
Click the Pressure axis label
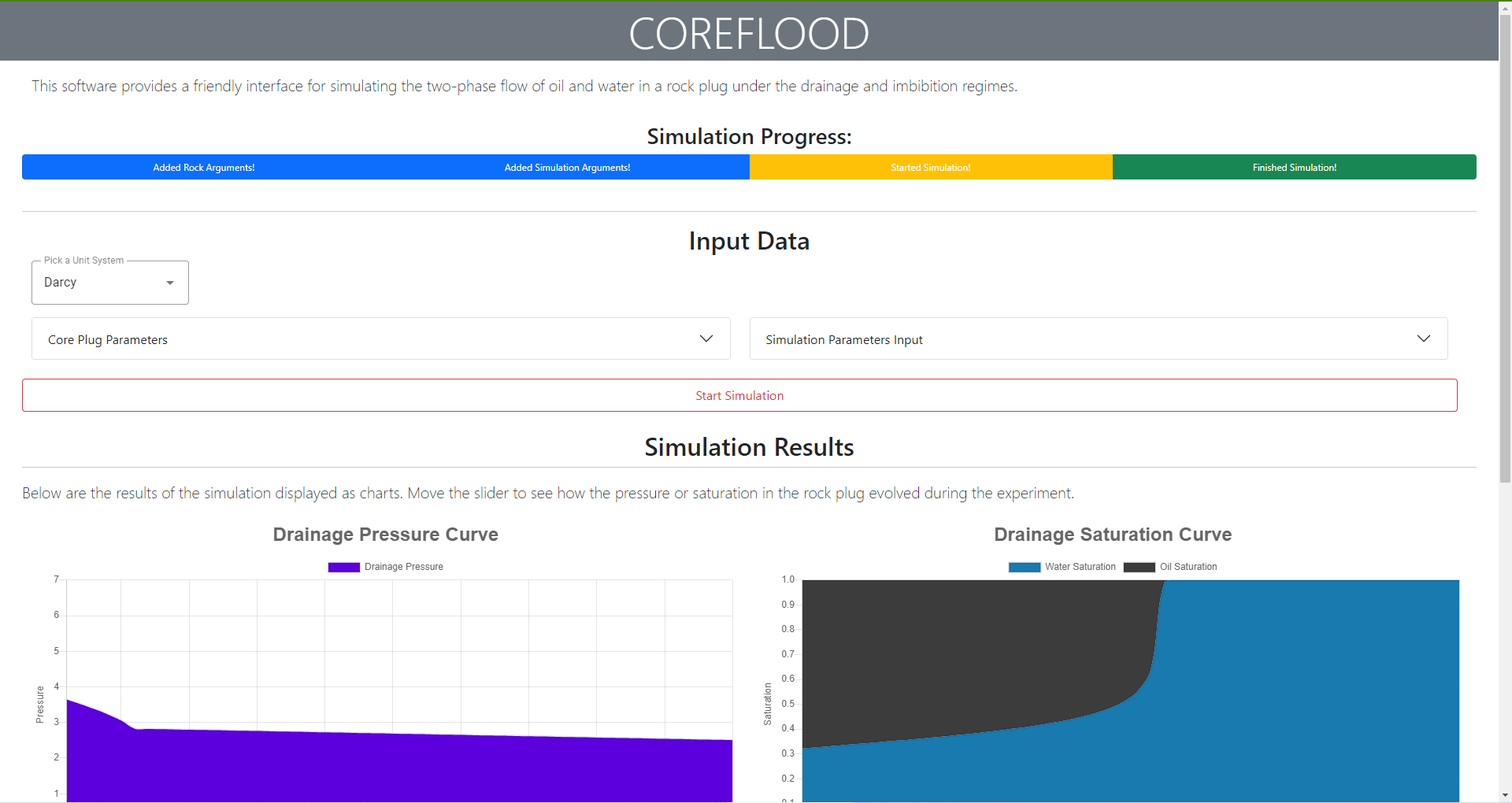pos(40,705)
